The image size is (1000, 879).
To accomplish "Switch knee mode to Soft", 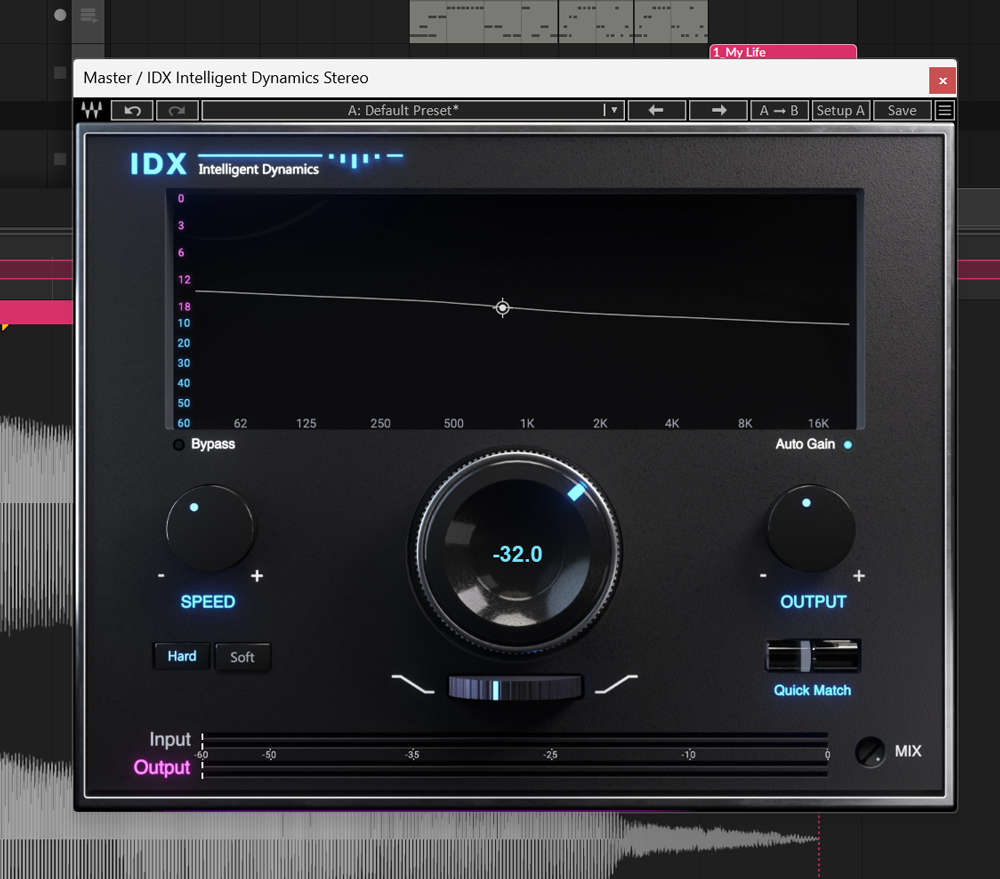I will pos(242,657).
